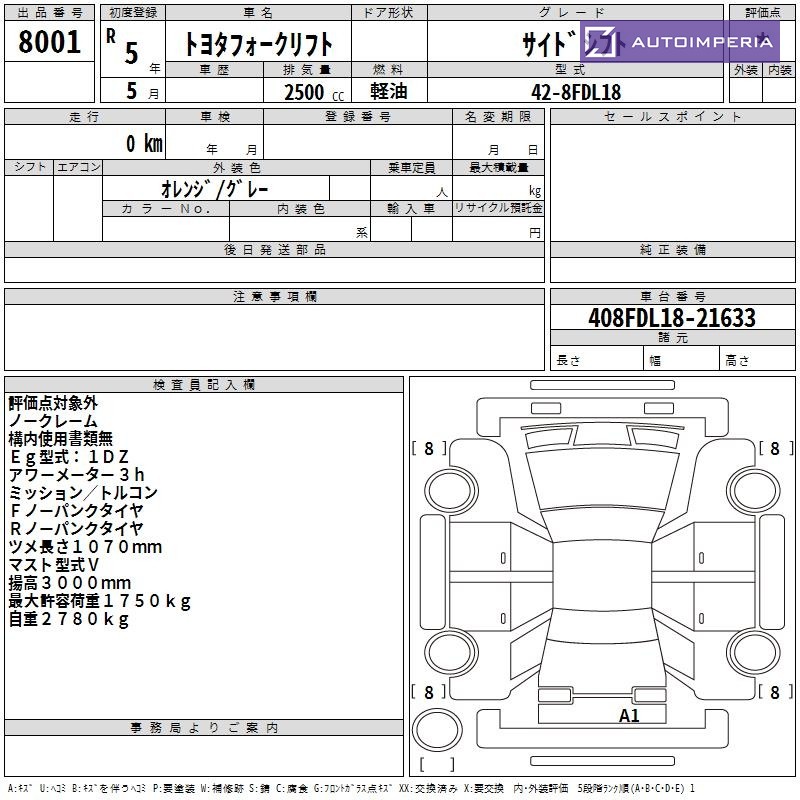Click the "初度登録" header
This screenshot has height=800, width=800.
point(133,13)
